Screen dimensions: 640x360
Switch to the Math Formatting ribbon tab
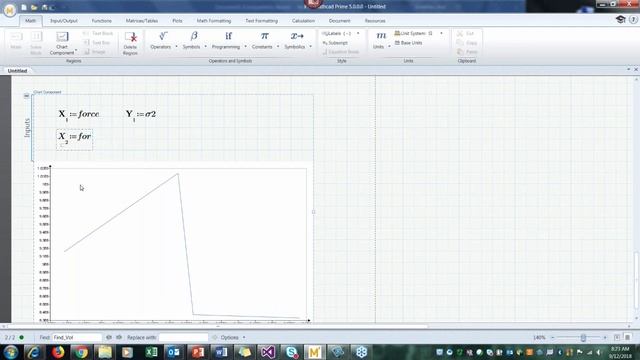[x=214, y=20]
